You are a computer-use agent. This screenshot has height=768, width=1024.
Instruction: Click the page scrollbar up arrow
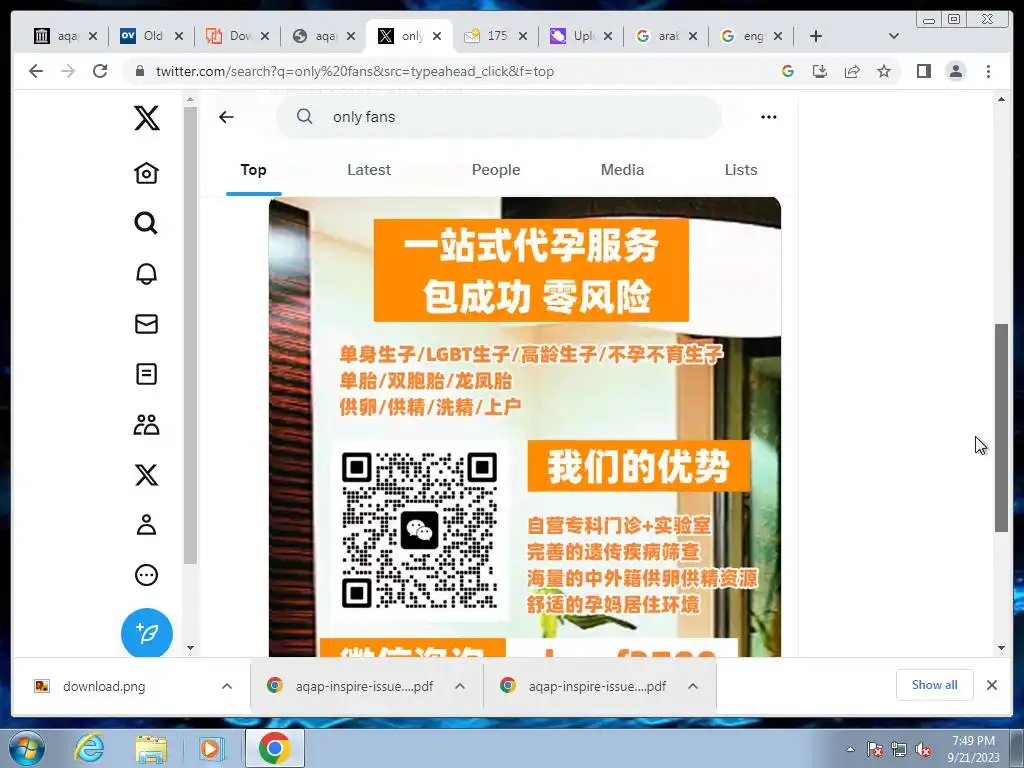[1002, 99]
